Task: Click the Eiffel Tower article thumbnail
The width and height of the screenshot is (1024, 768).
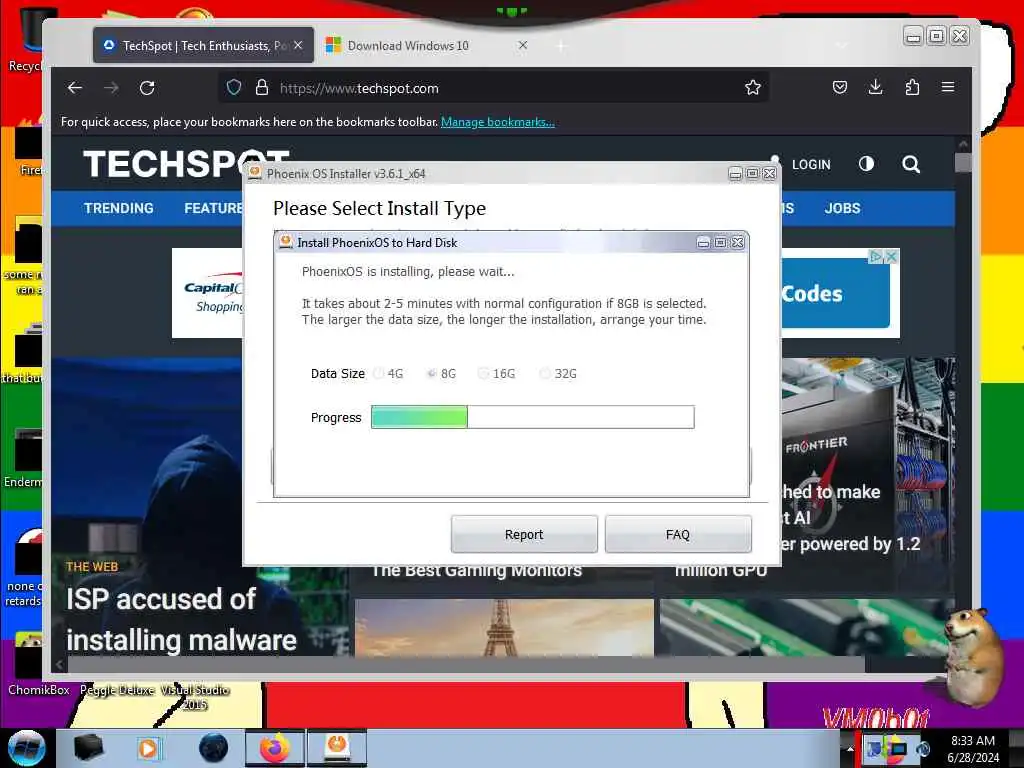Action: pyautogui.click(x=504, y=628)
